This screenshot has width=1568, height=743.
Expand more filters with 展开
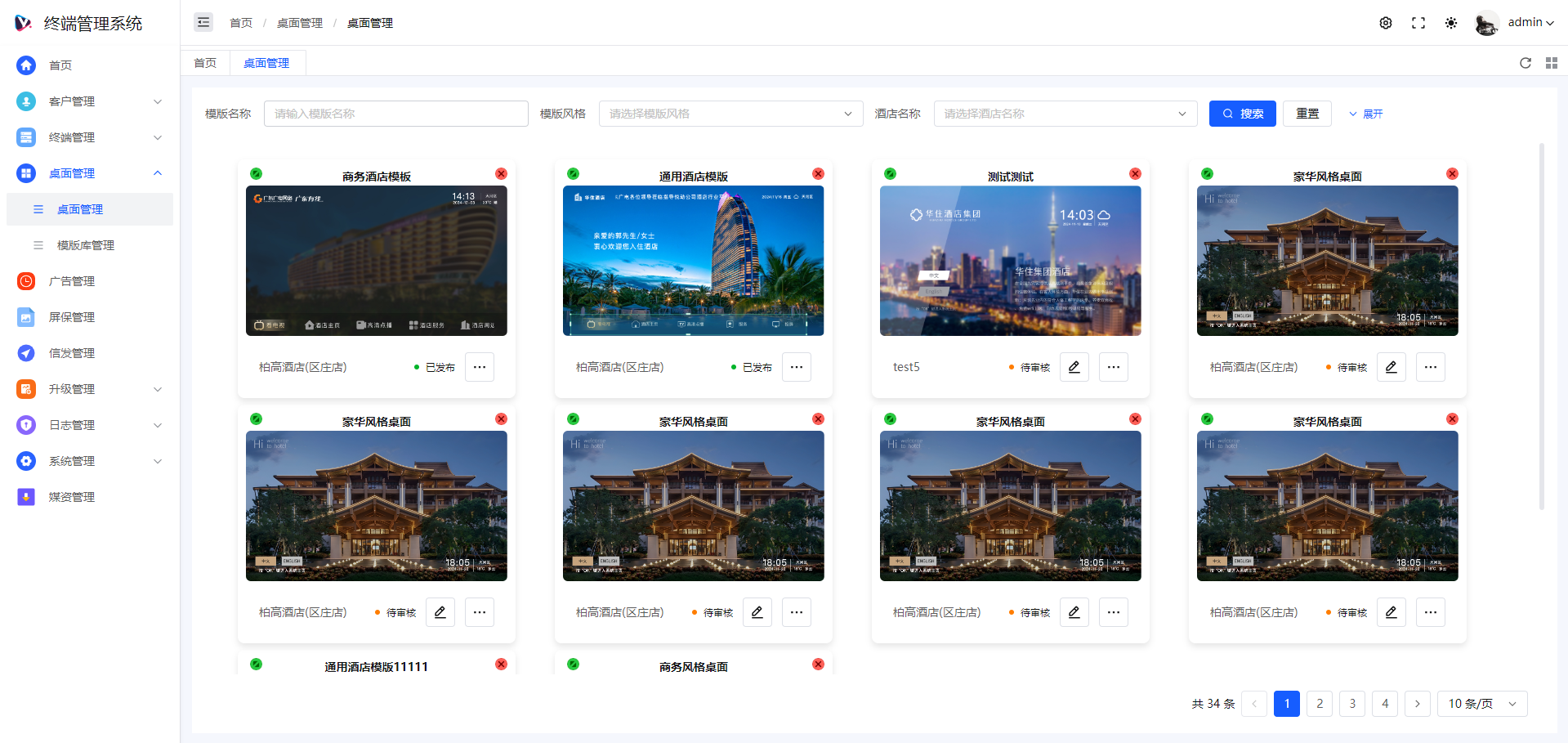click(1365, 114)
